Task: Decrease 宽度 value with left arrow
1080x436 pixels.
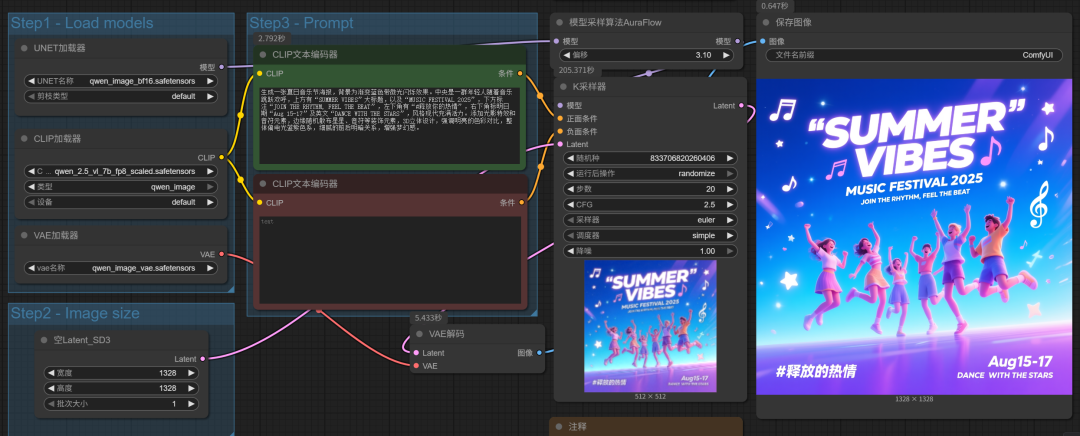Action: (x=50, y=373)
